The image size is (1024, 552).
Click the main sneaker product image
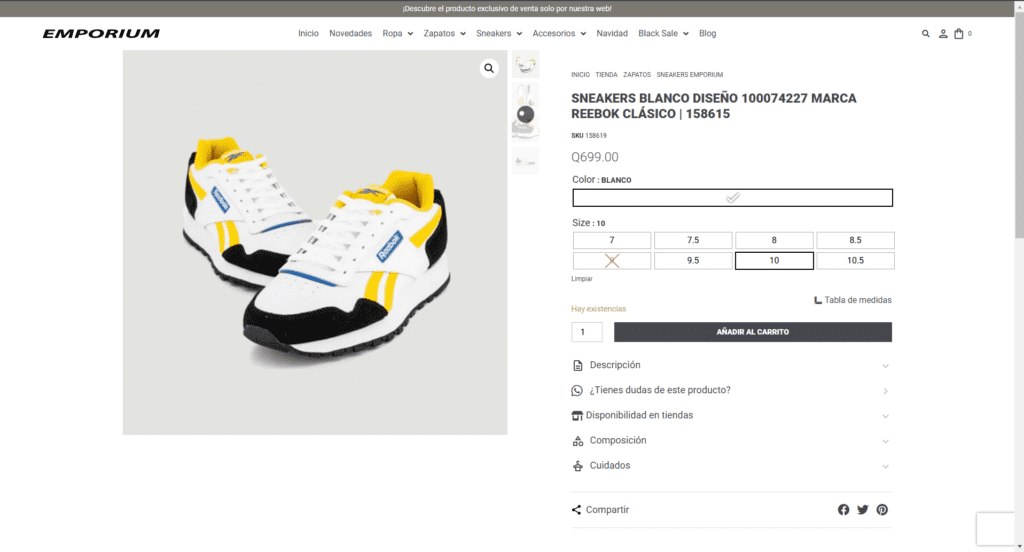pos(315,242)
